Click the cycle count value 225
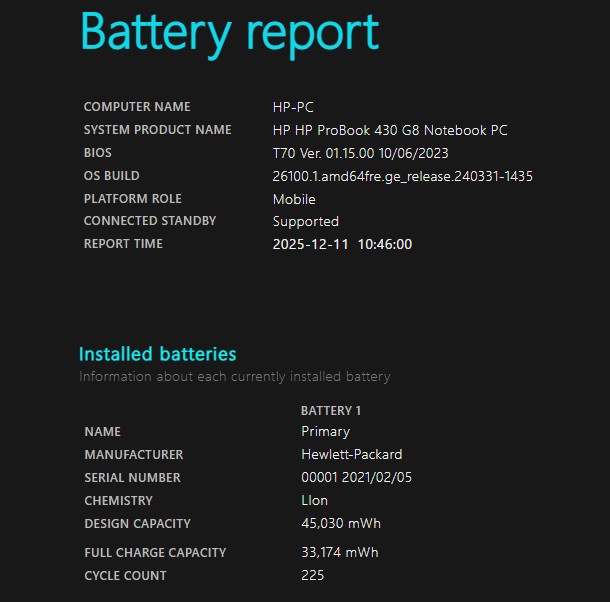 (312, 575)
